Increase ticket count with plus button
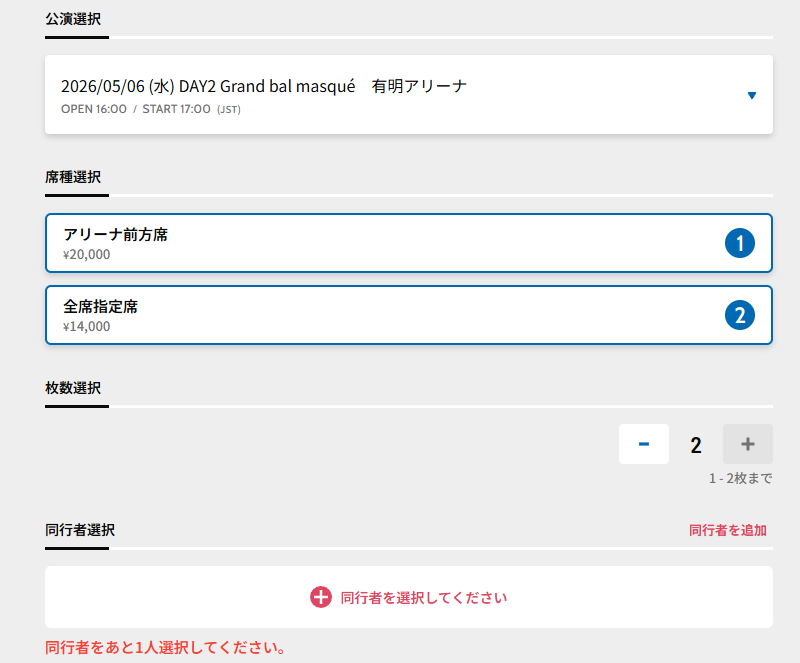 [748, 444]
